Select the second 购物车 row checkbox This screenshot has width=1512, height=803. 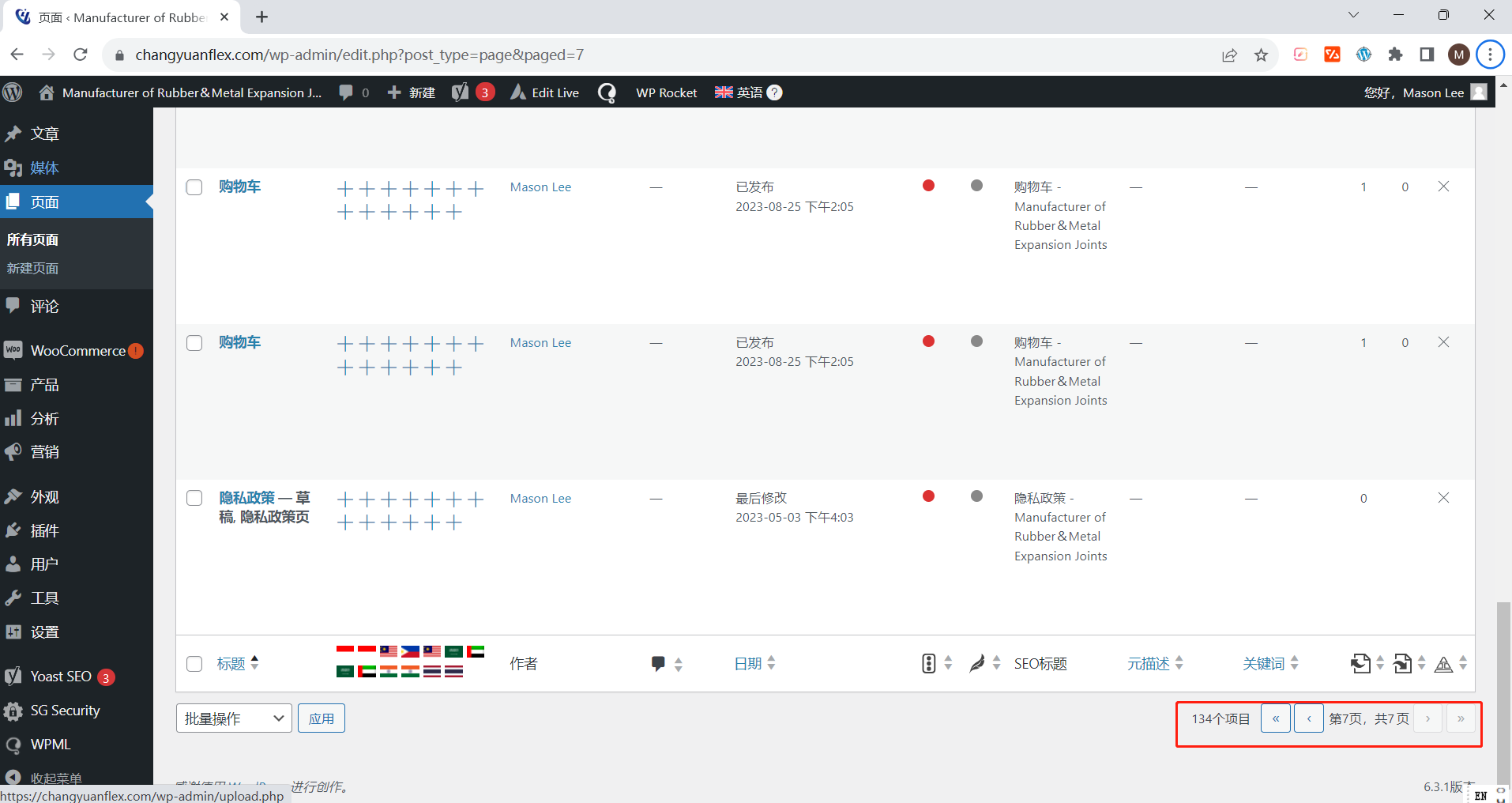pyautogui.click(x=194, y=343)
